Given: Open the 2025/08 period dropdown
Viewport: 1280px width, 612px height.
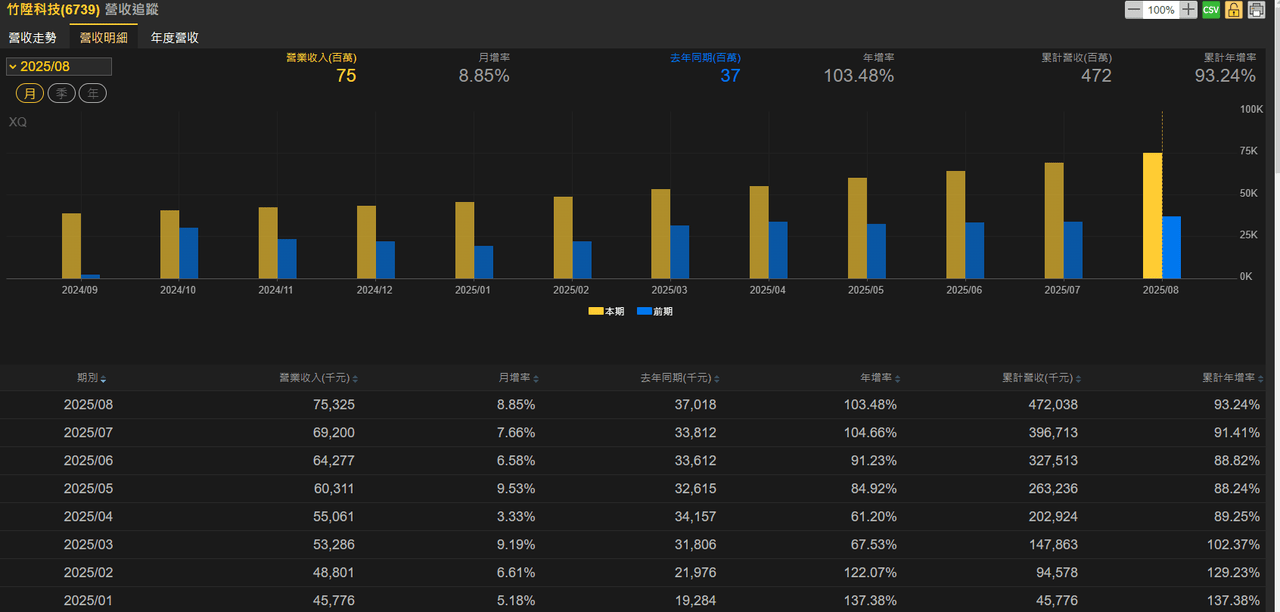Looking at the screenshot, I should pos(58,67).
